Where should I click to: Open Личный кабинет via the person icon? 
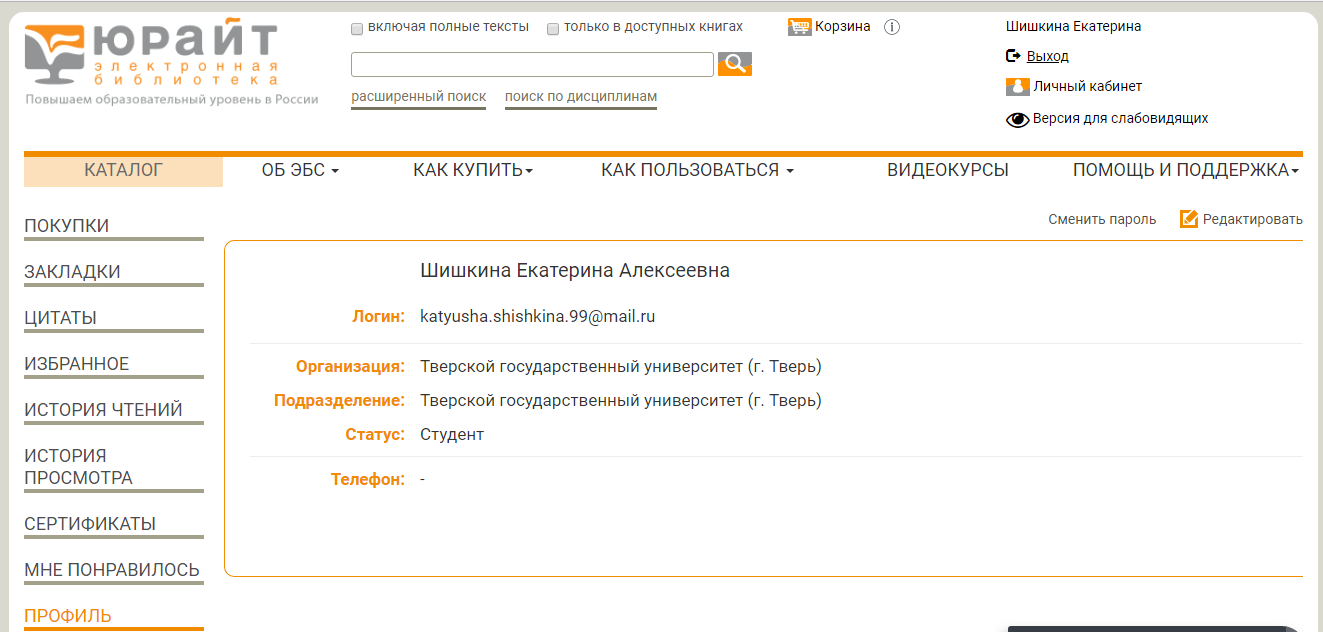pyautogui.click(x=1017, y=86)
